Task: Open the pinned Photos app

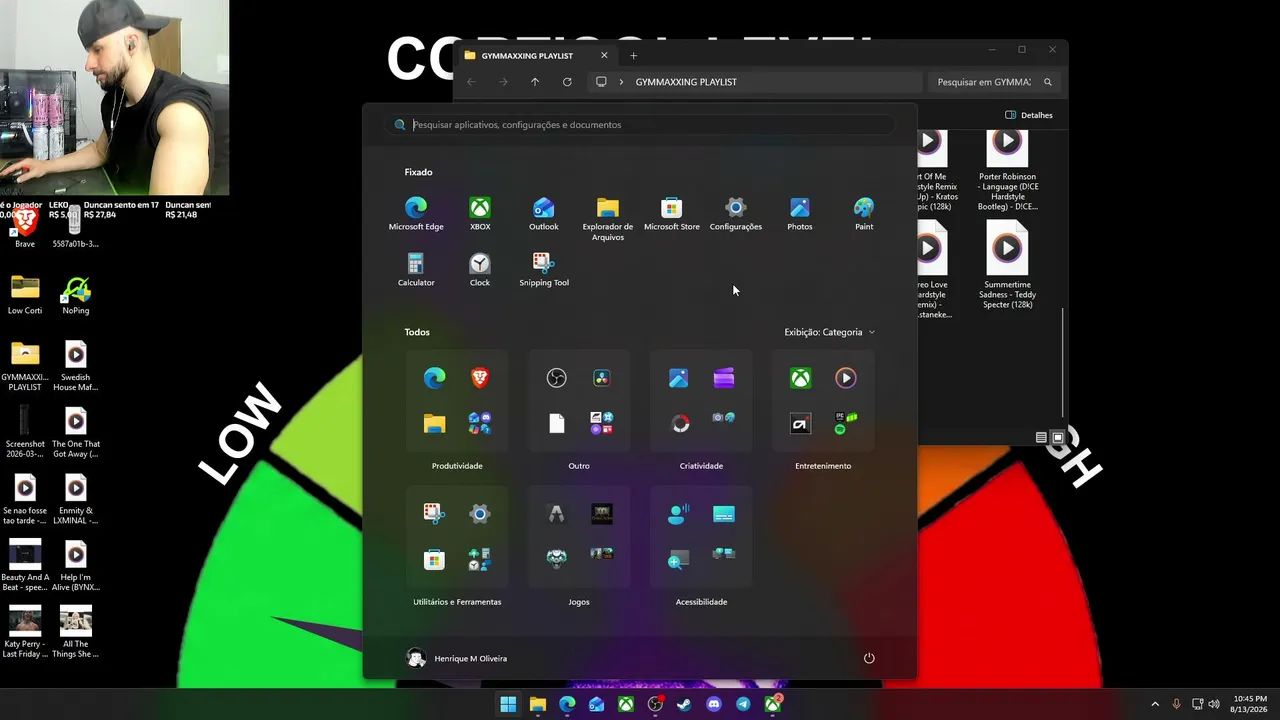Action: point(800,213)
